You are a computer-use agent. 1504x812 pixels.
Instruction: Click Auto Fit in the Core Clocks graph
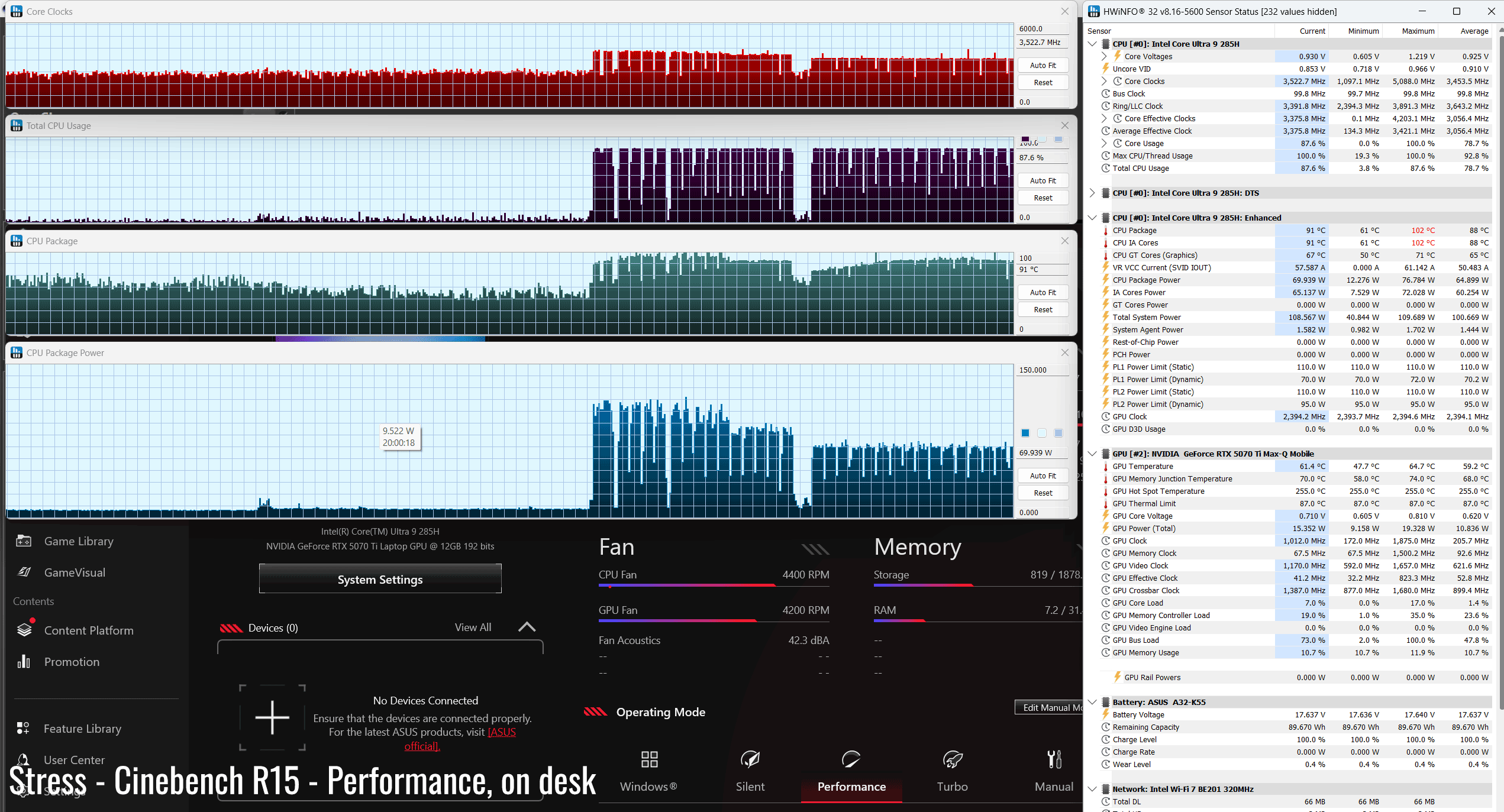[x=1043, y=65]
